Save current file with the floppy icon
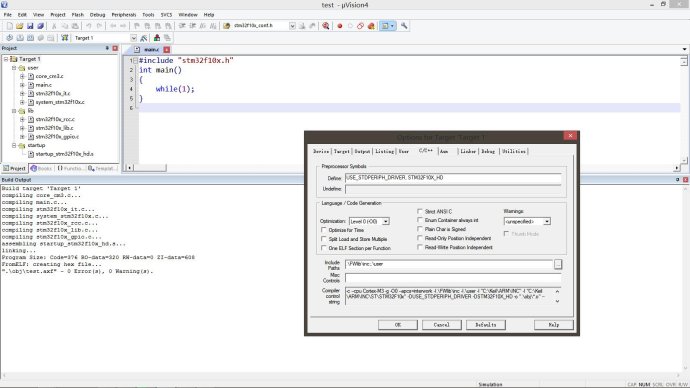The height and width of the screenshot is (388, 690). (30, 26)
